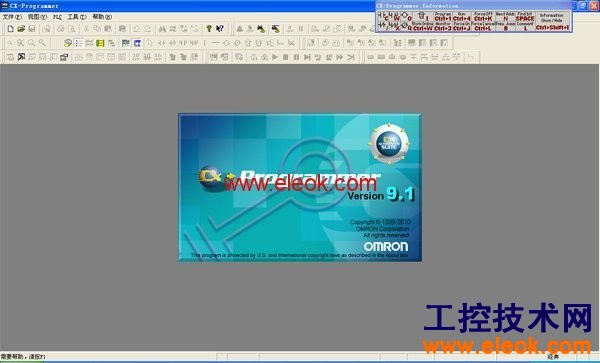Toggle the project workspace colored icon
600x363 pixels.
(68, 43)
